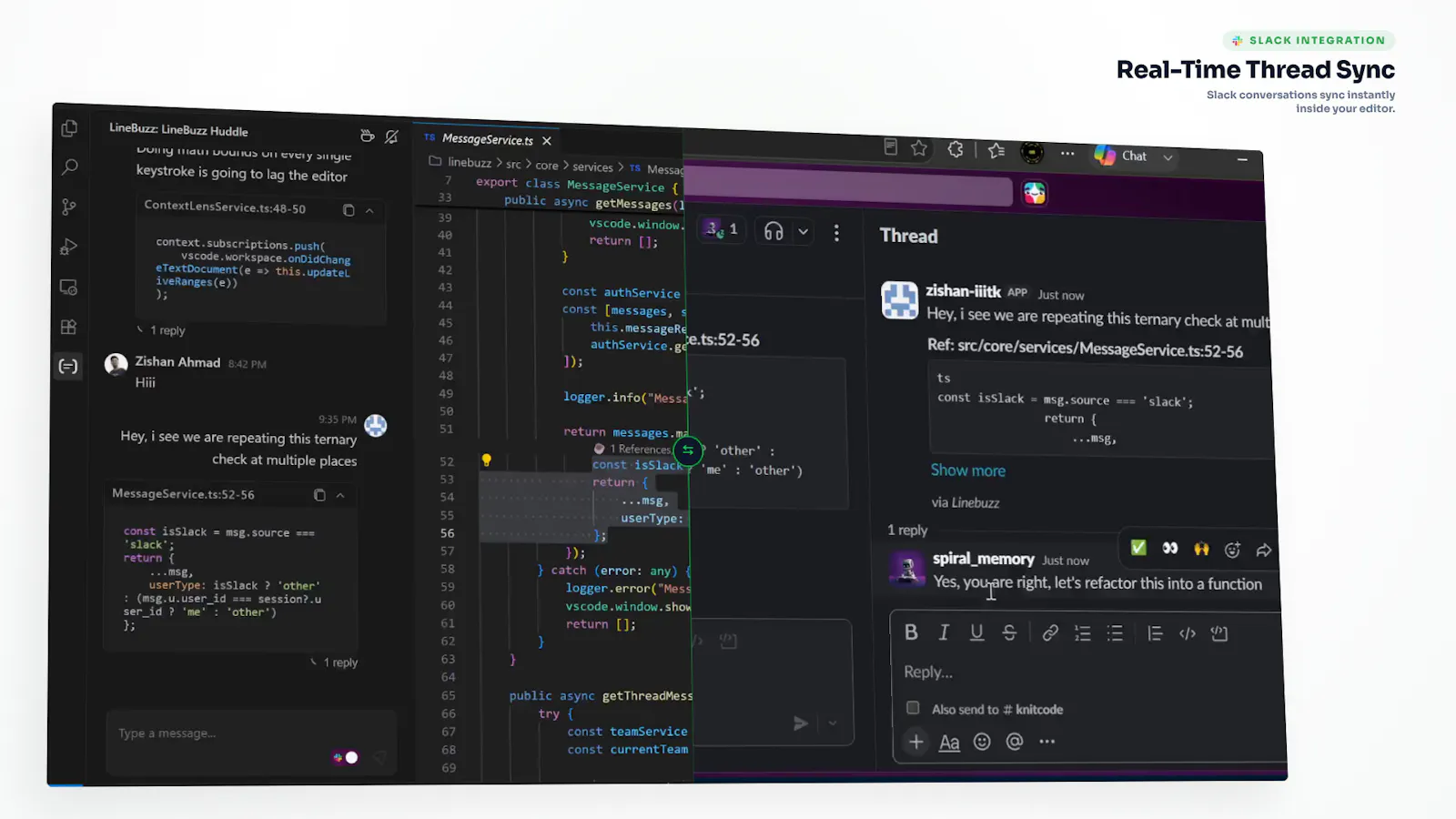Insert a link in the reply box
The width and height of the screenshot is (1456, 819).
1050,632
